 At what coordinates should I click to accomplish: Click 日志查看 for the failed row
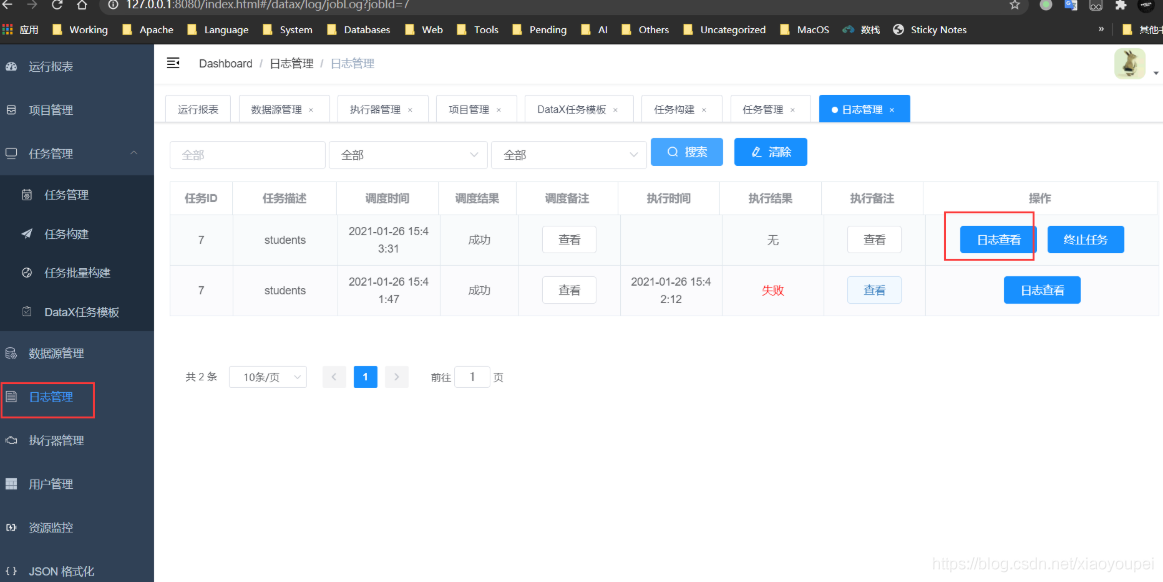pos(1042,290)
